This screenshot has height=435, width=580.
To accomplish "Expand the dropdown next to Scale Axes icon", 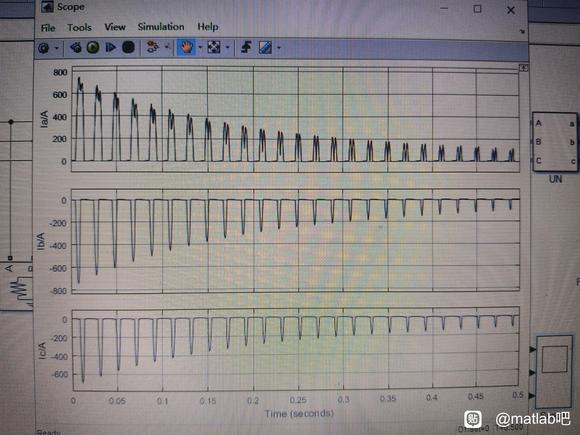I will tap(227, 47).
